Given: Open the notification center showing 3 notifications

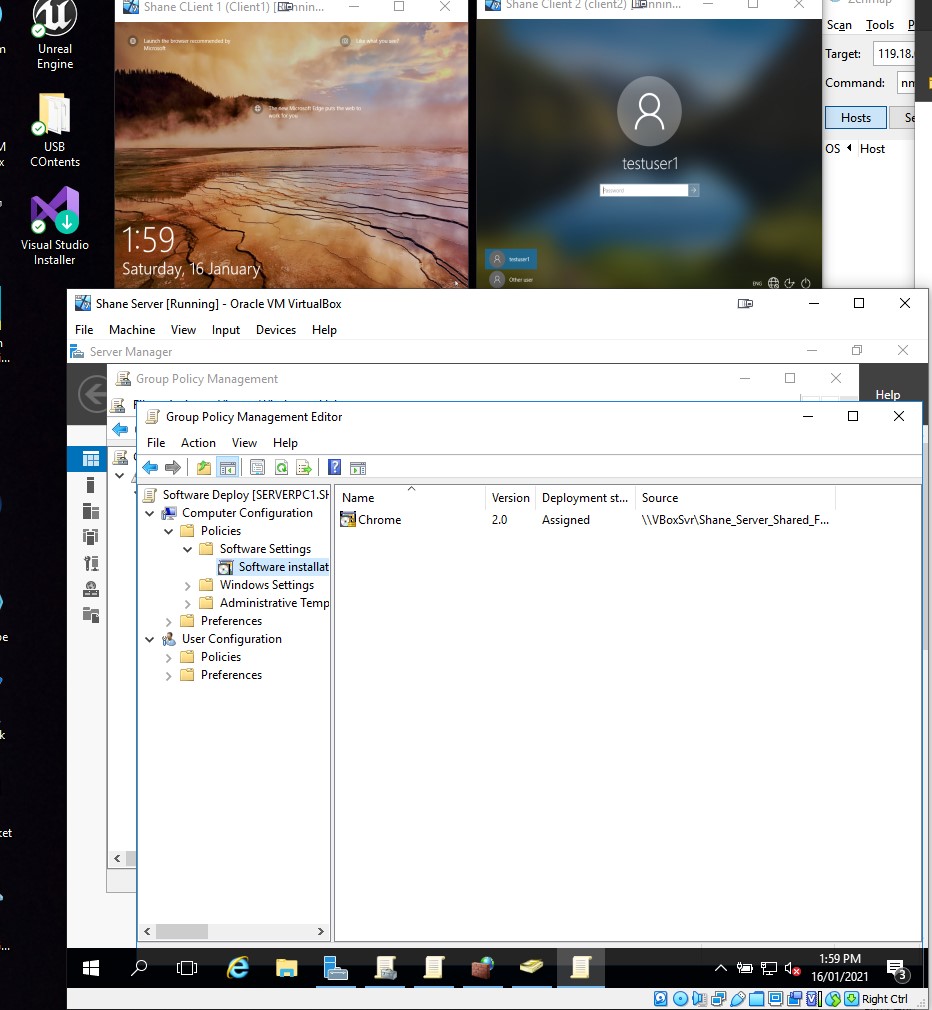Looking at the screenshot, I should click(x=897, y=969).
